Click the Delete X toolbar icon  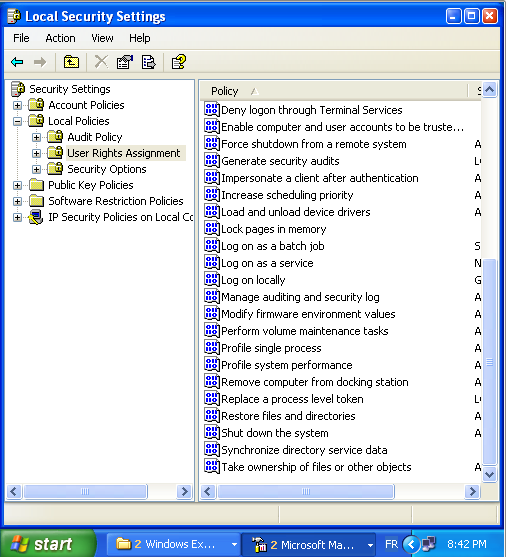click(x=101, y=62)
